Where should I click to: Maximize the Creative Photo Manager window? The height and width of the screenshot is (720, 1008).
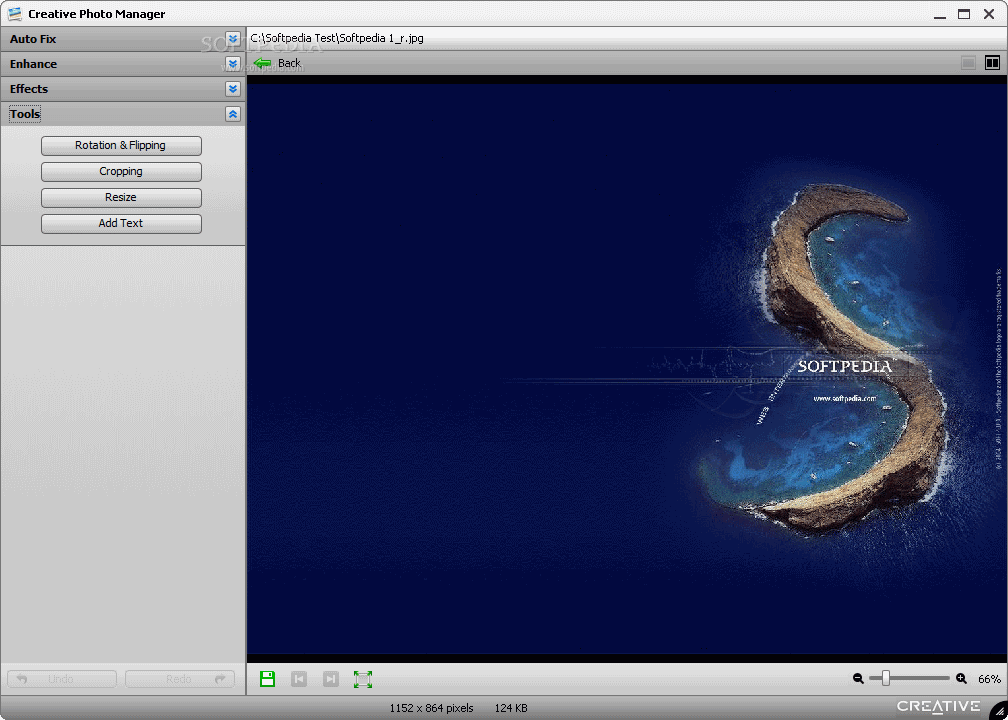[x=964, y=14]
